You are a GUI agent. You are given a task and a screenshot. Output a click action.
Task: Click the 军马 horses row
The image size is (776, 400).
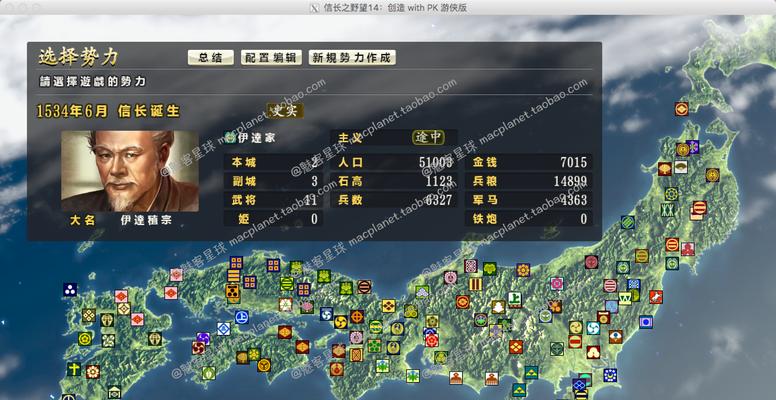[529, 200]
